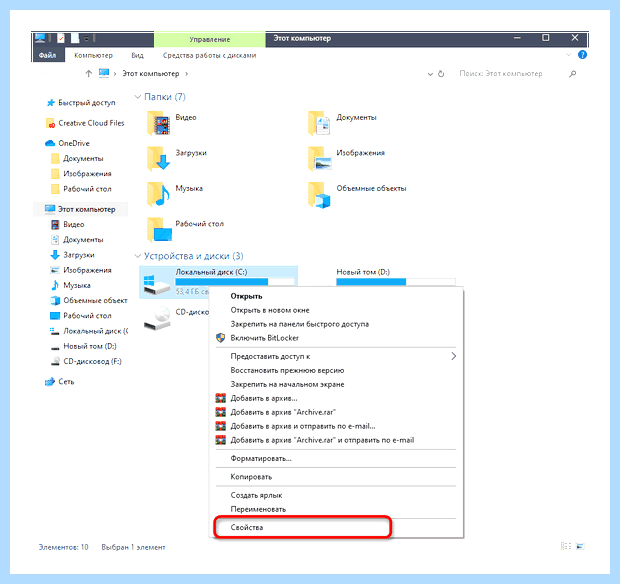Choose Свойства in context menu

coord(336,527)
